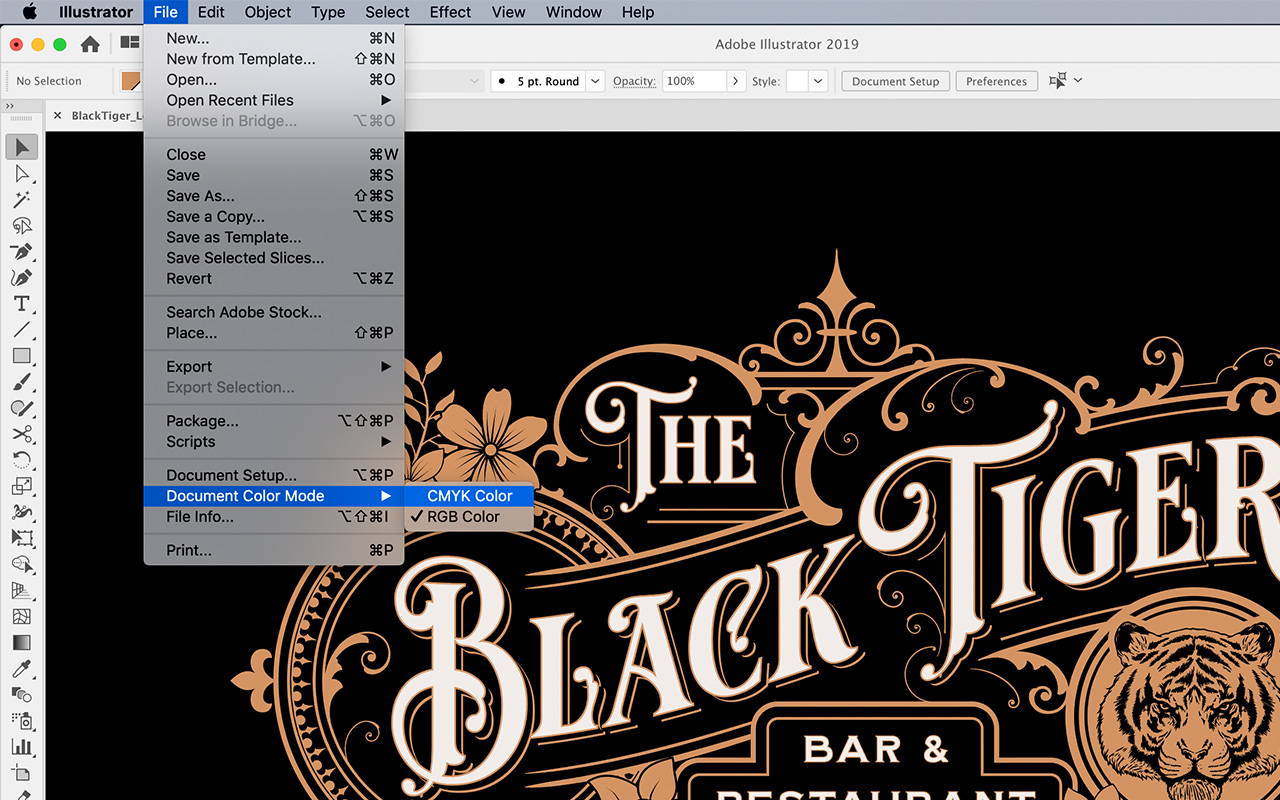Choose Save As from File menu
Image resolution: width=1280 pixels, height=800 pixels.
point(274,196)
